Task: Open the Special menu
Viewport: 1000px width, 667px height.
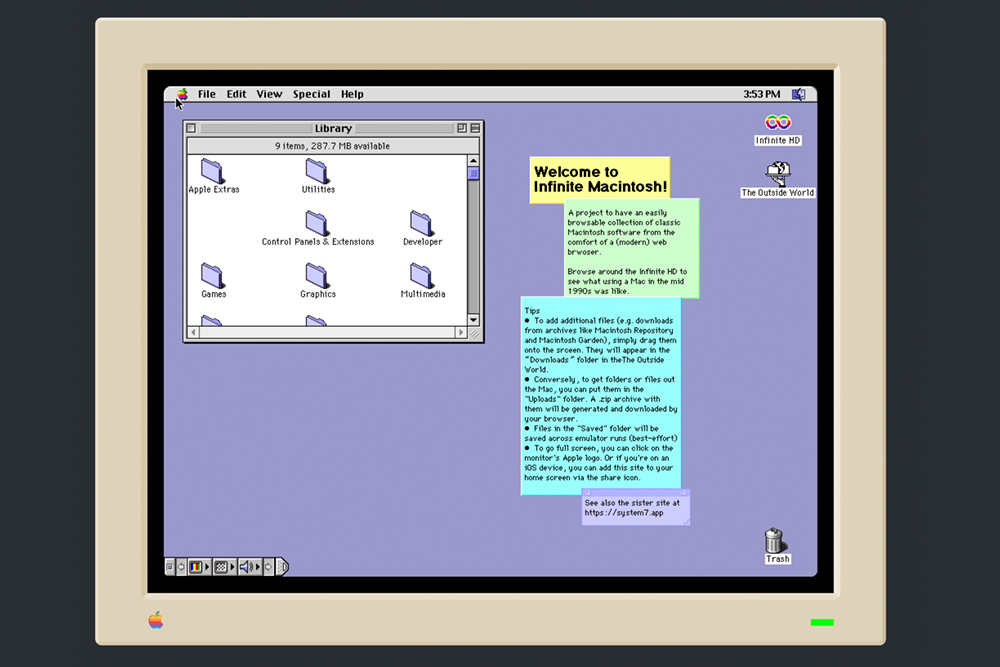Action: click(x=311, y=94)
